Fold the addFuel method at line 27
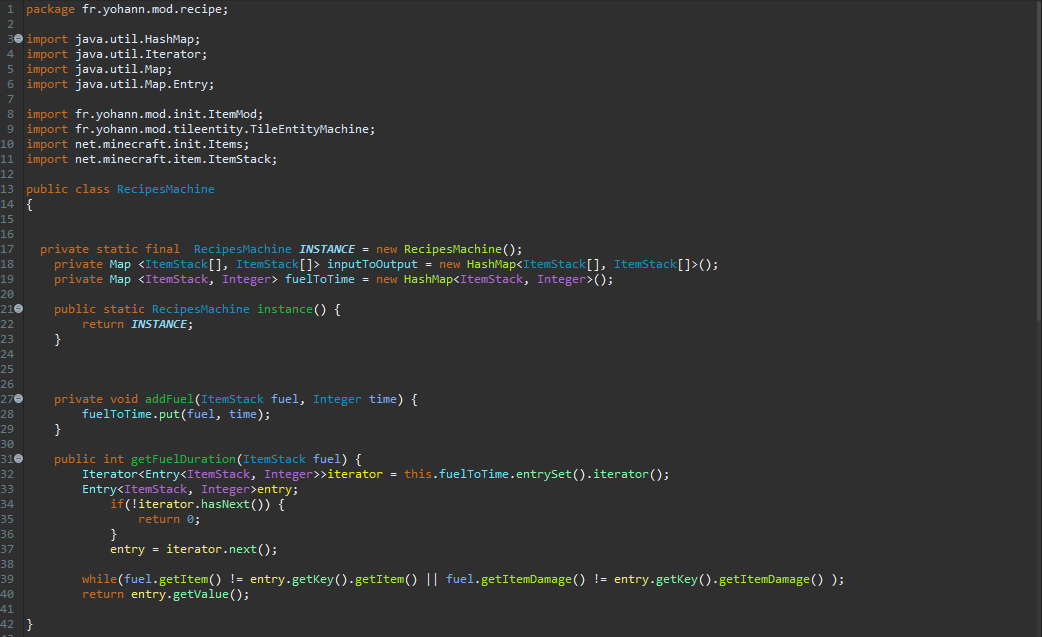1042x637 pixels. (18, 399)
